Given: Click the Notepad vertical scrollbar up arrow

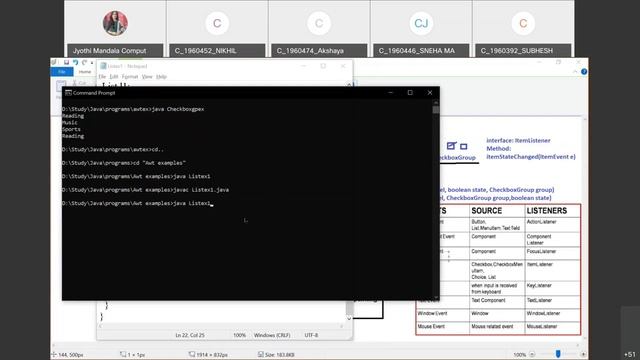Looking at the screenshot, I should (x=349, y=84).
